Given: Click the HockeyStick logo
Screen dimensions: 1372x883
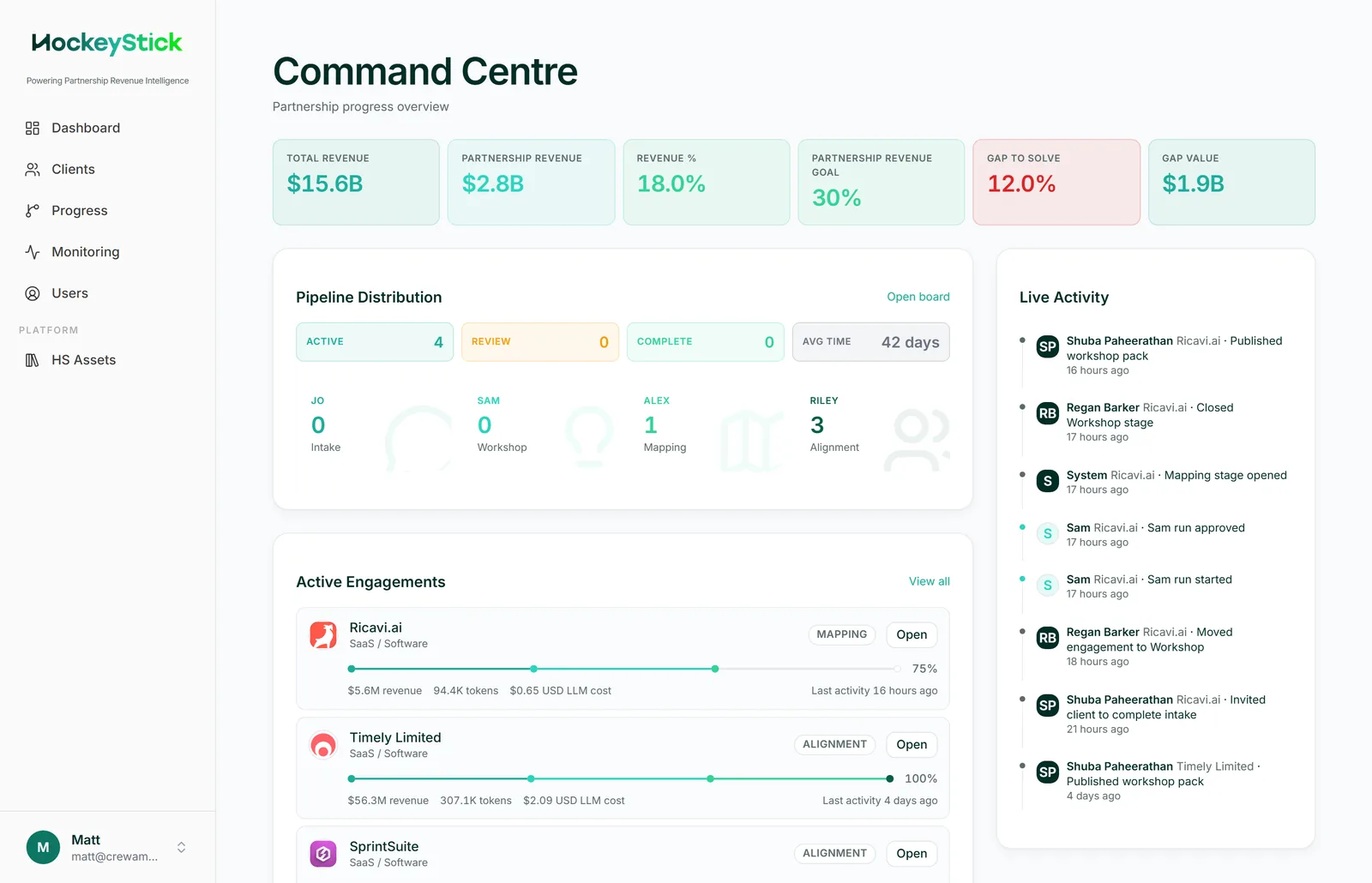Looking at the screenshot, I should pyautogui.click(x=107, y=43).
